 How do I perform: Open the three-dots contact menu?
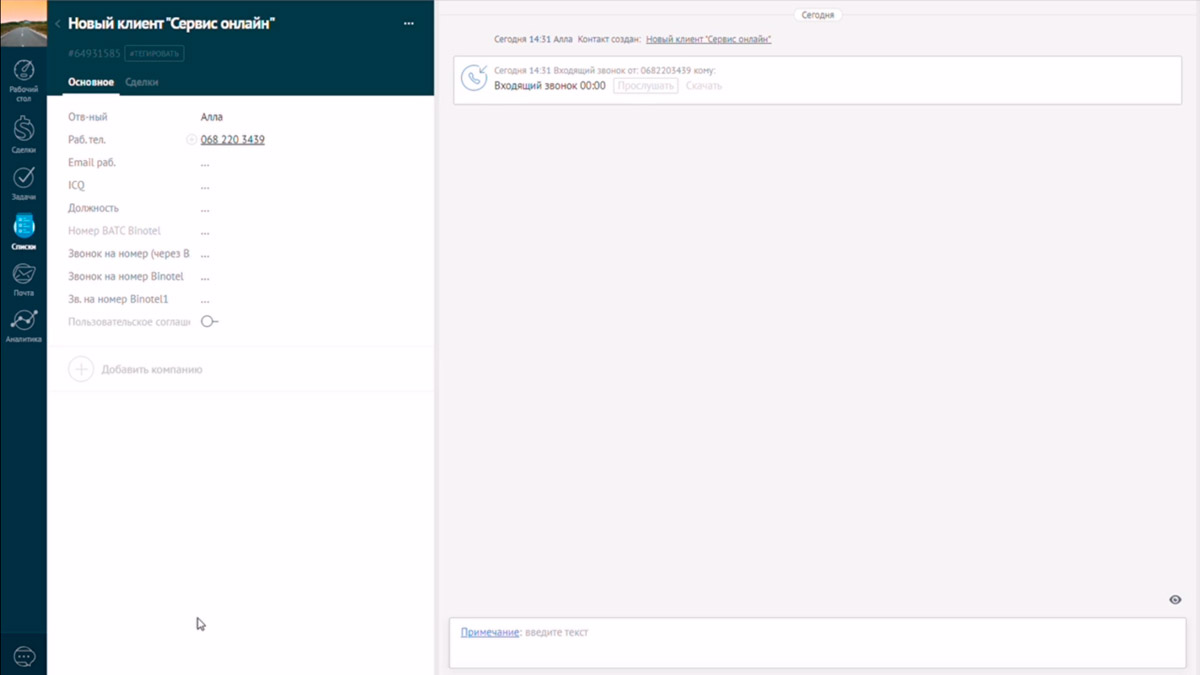(x=408, y=23)
